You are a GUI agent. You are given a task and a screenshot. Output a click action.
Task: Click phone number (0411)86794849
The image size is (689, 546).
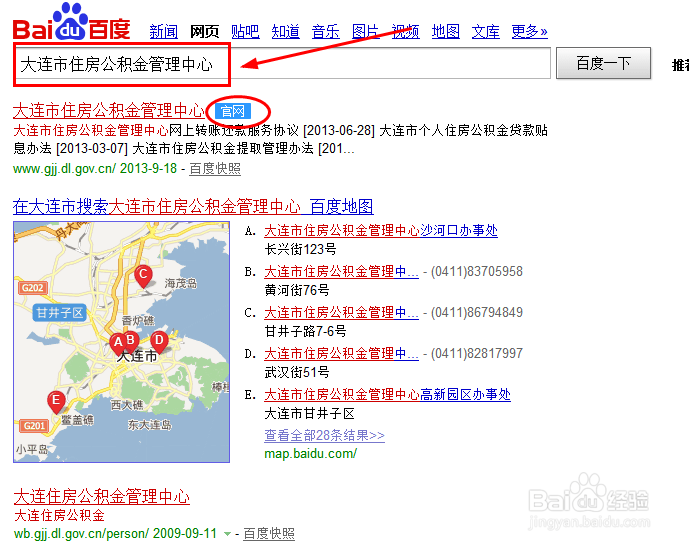click(477, 312)
